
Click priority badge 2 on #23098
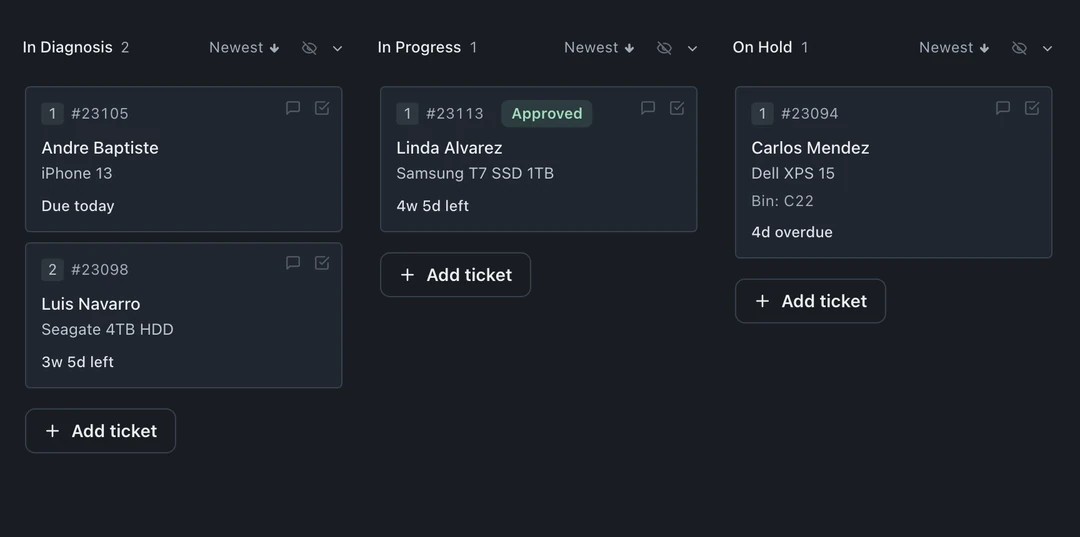(52, 270)
